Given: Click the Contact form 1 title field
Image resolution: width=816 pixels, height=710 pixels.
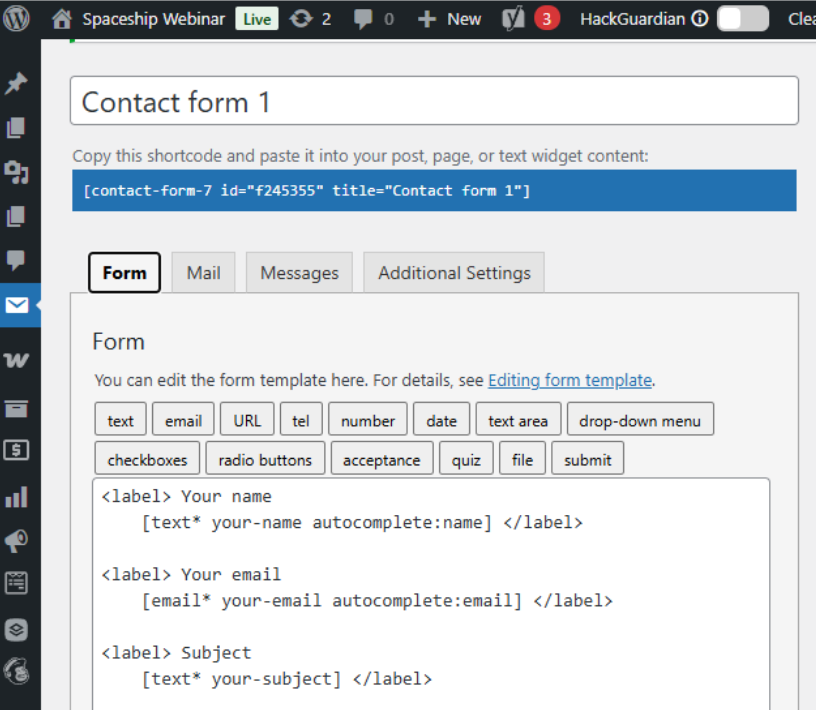Looking at the screenshot, I should [x=434, y=102].
